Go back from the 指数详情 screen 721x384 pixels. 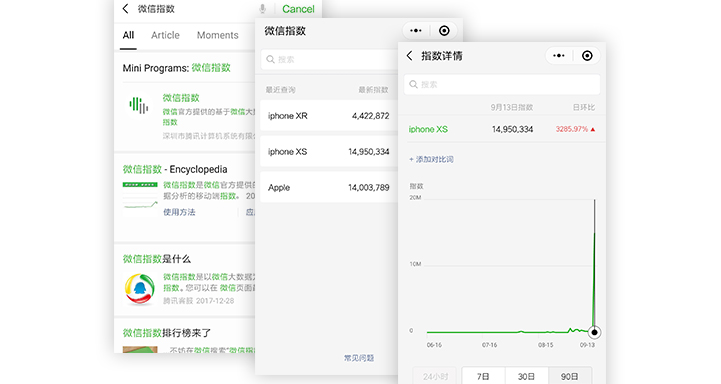pyautogui.click(x=409, y=56)
